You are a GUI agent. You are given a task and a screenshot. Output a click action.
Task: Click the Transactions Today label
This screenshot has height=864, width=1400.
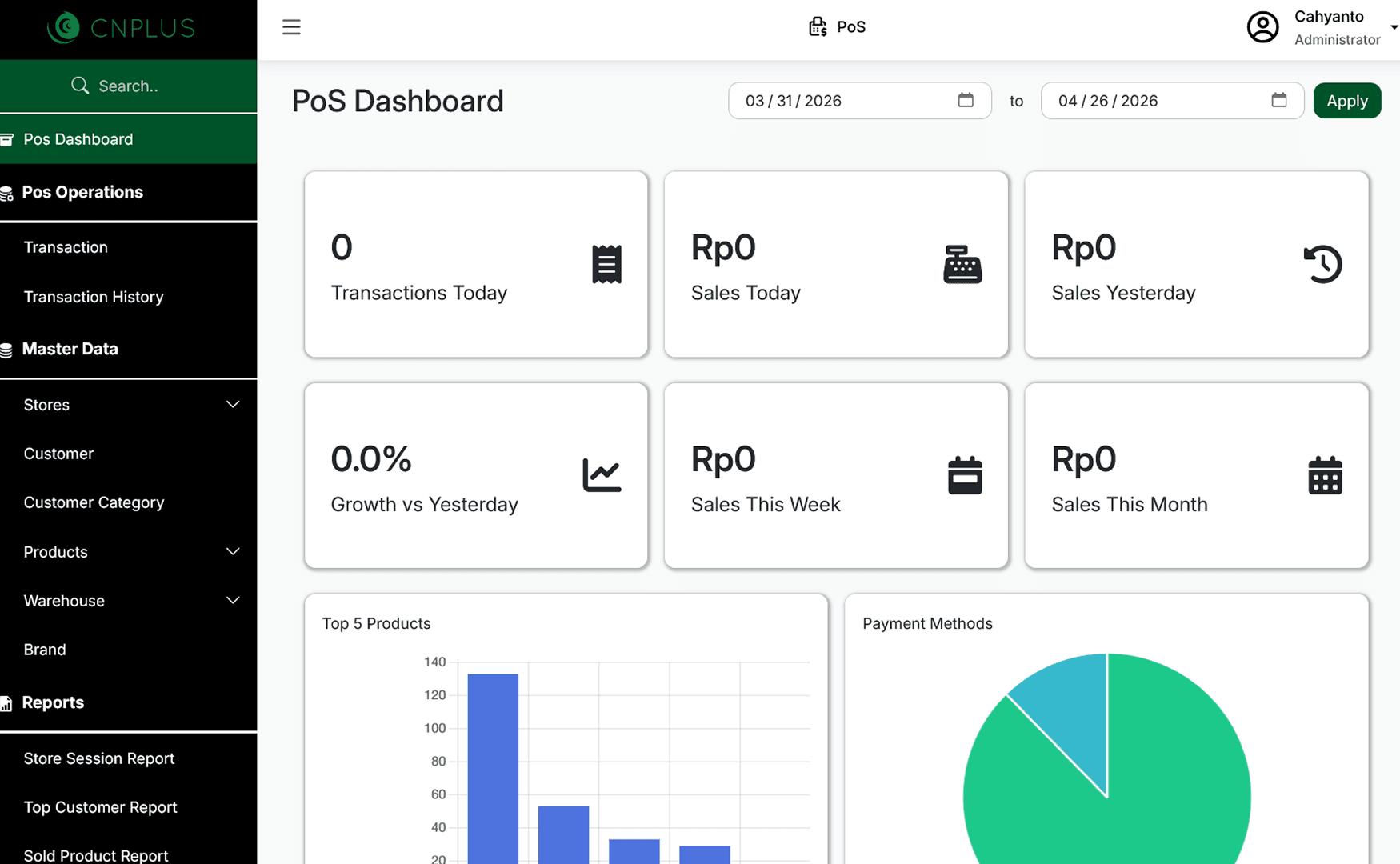[x=419, y=293]
